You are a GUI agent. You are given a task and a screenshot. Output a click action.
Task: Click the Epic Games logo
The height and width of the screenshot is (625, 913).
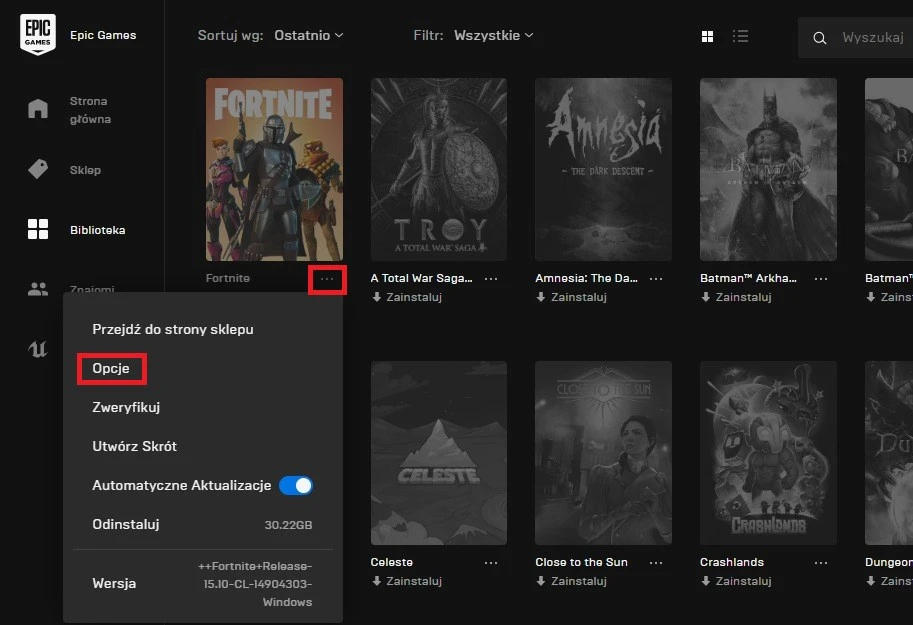coord(38,35)
